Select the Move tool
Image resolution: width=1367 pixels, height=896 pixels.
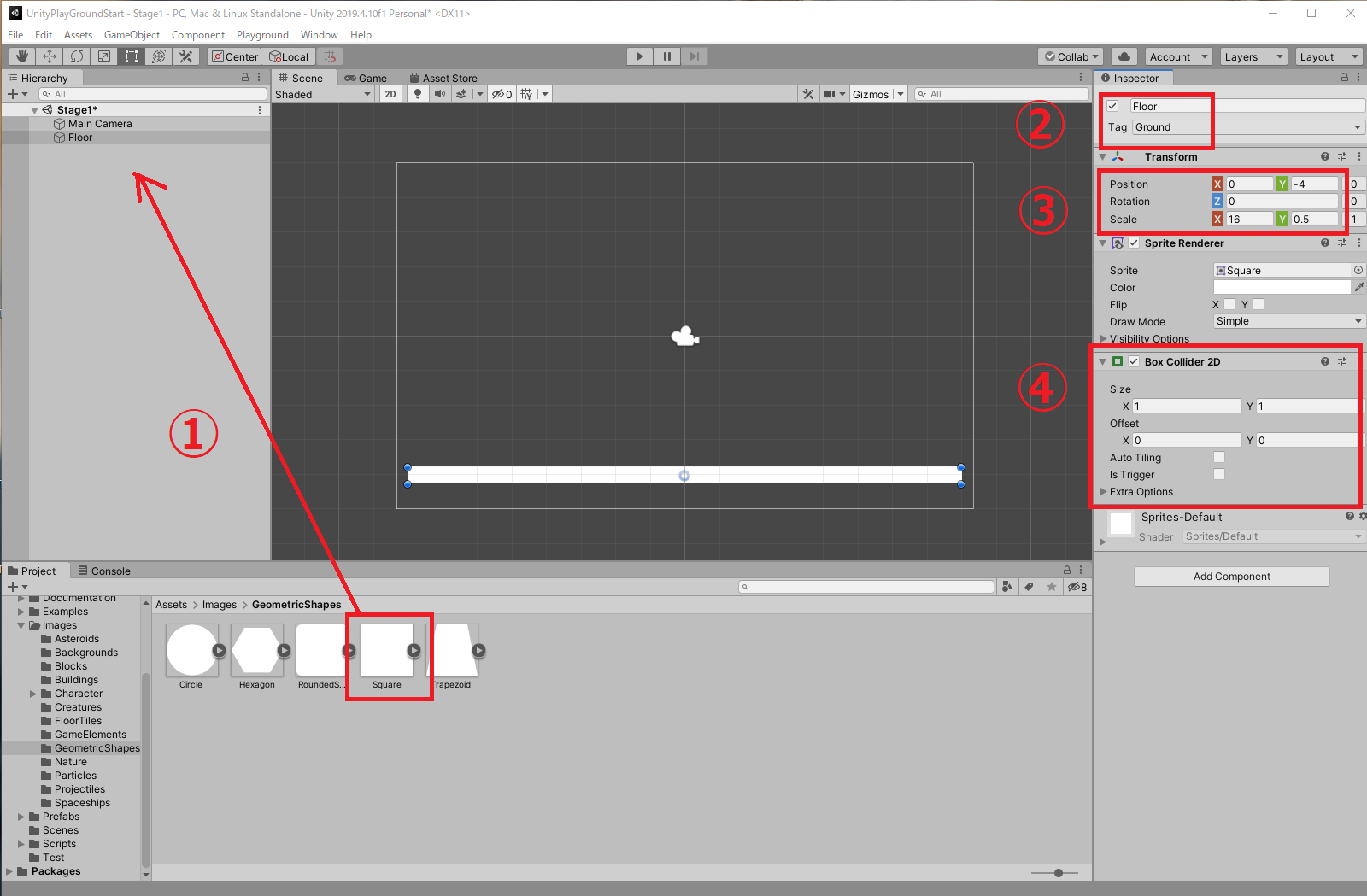click(50, 56)
